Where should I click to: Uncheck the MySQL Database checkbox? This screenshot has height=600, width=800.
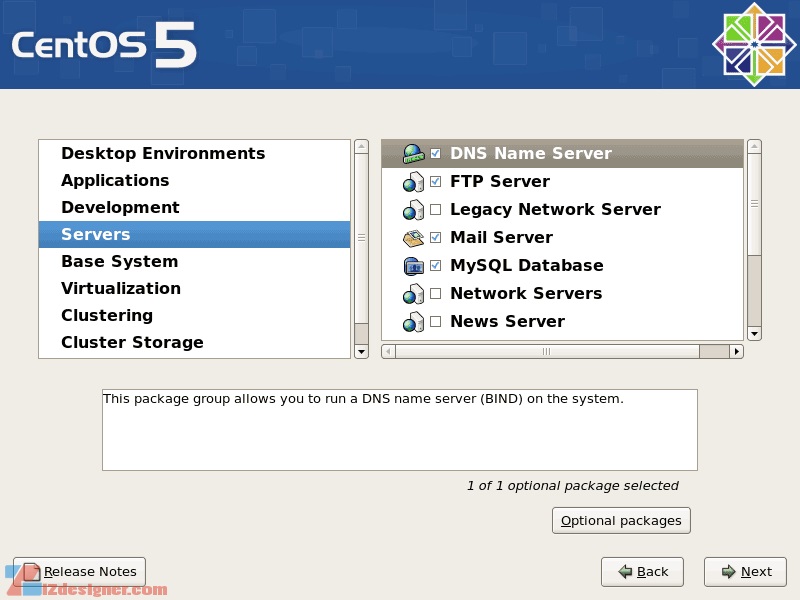click(436, 265)
